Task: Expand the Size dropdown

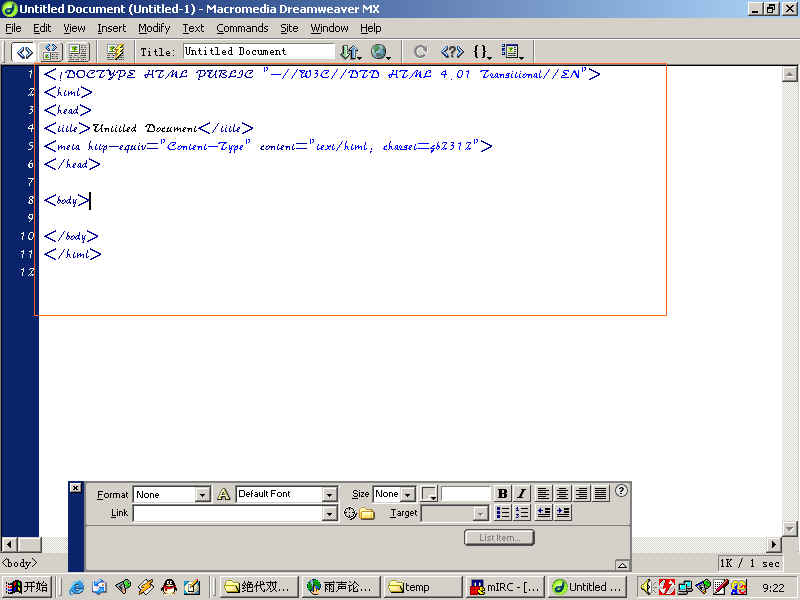Action: coord(408,494)
